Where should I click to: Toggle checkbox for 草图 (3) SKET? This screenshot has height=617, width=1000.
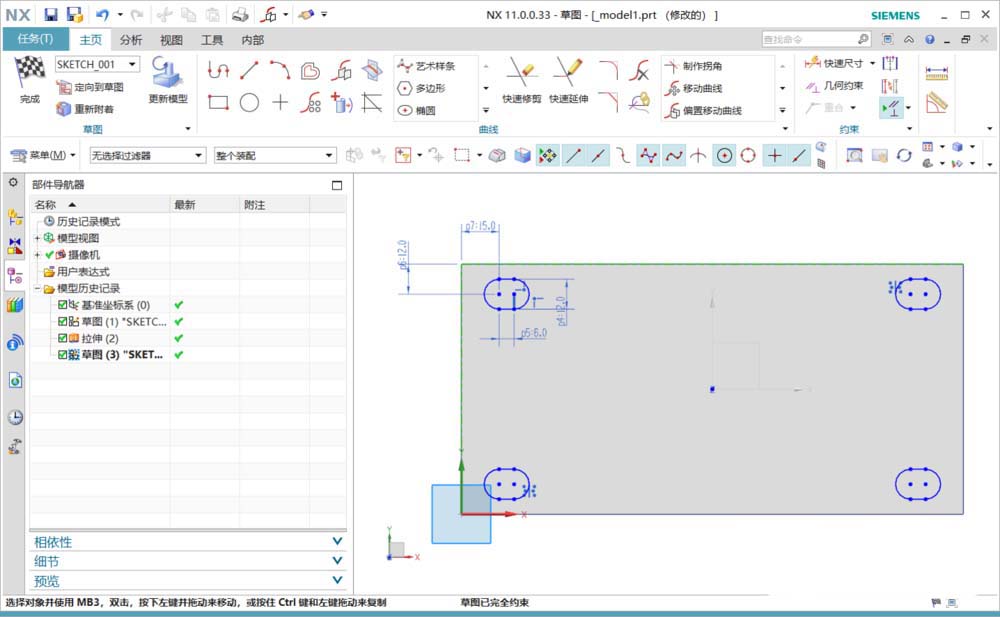[x=62, y=355]
